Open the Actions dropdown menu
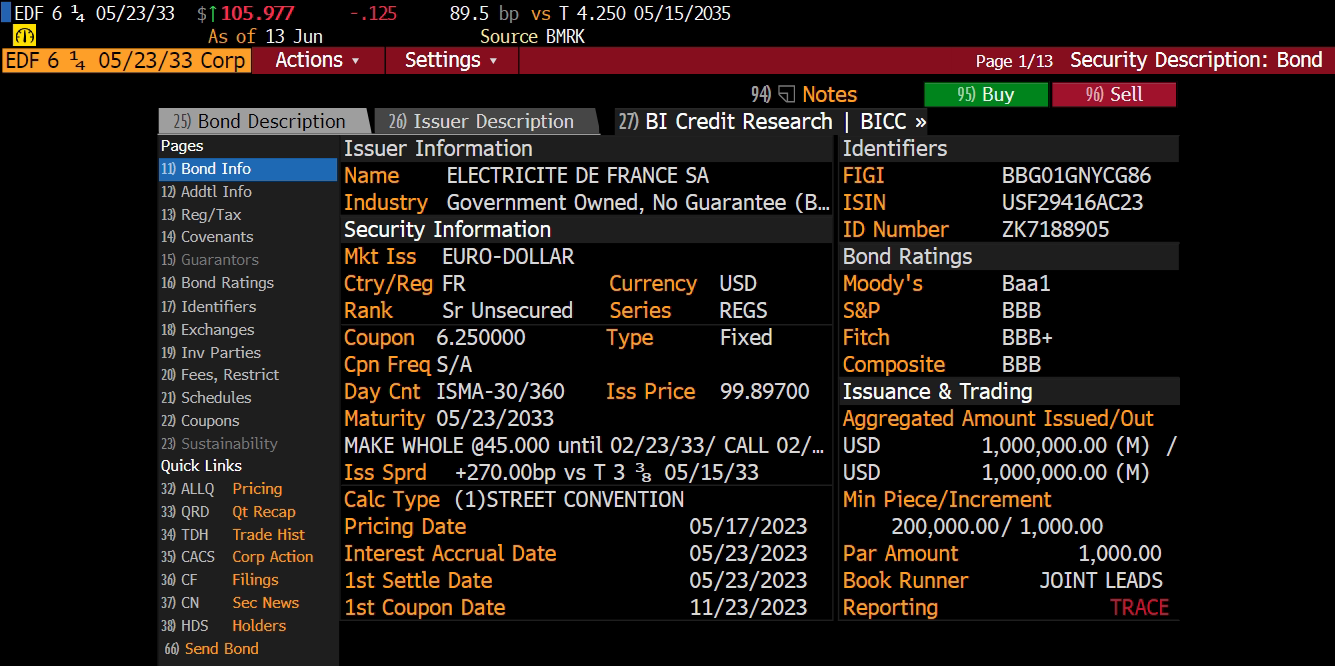 (317, 60)
